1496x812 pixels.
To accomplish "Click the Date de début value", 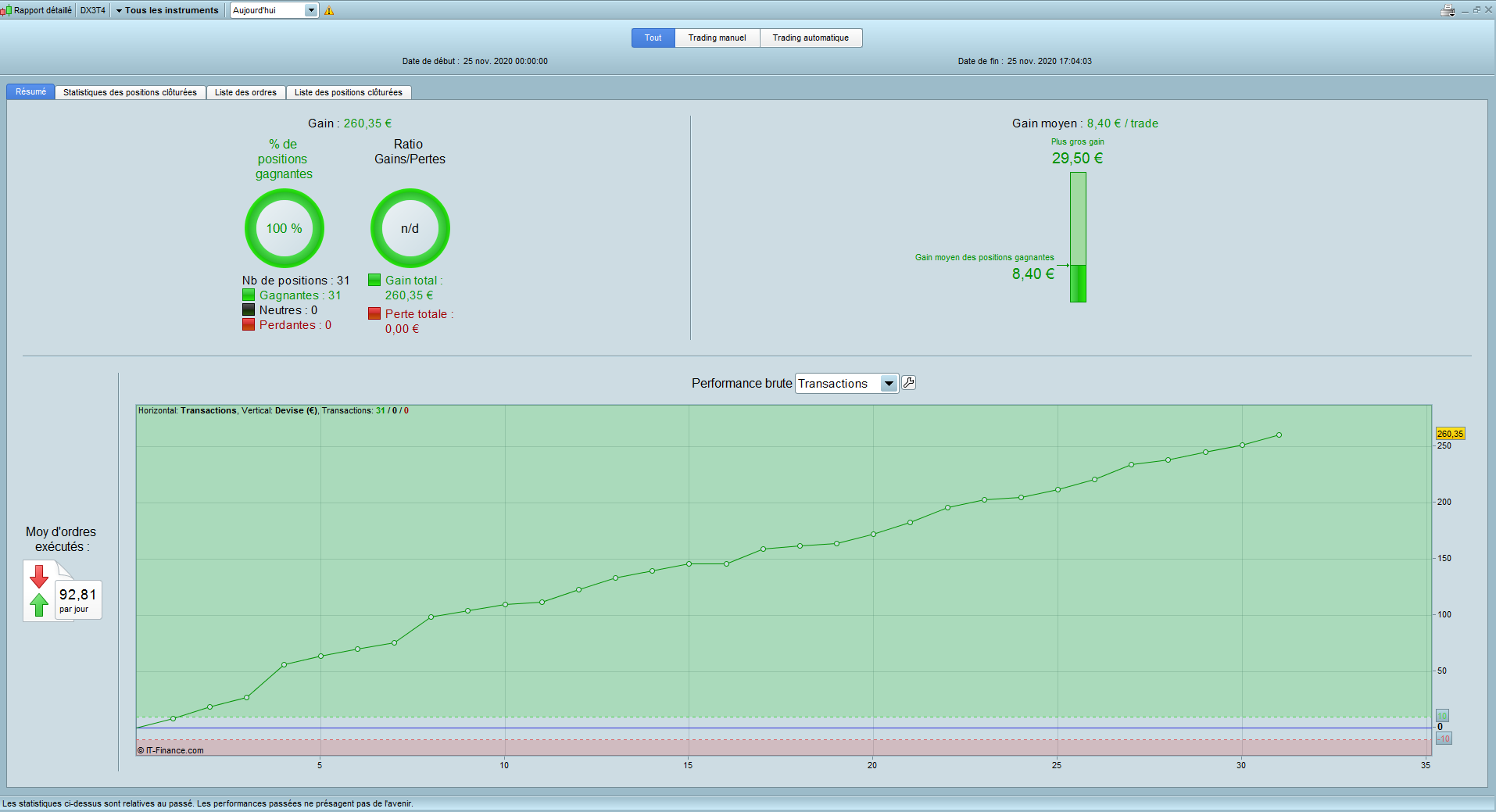I will [x=505, y=61].
